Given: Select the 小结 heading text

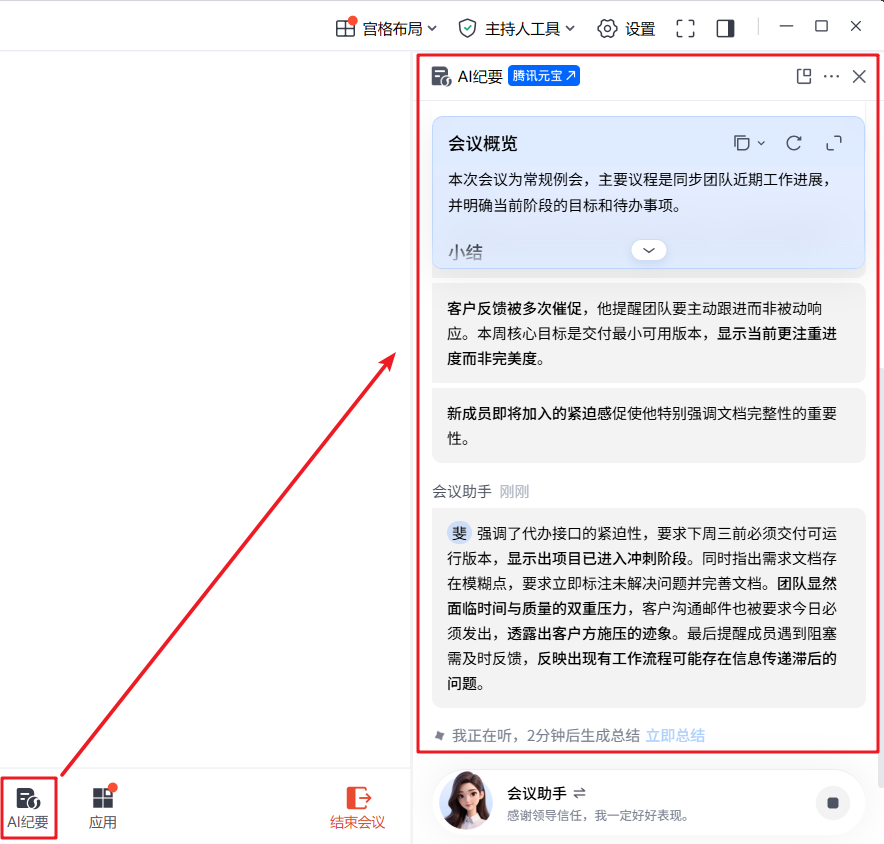Looking at the screenshot, I should coord(465,252).
